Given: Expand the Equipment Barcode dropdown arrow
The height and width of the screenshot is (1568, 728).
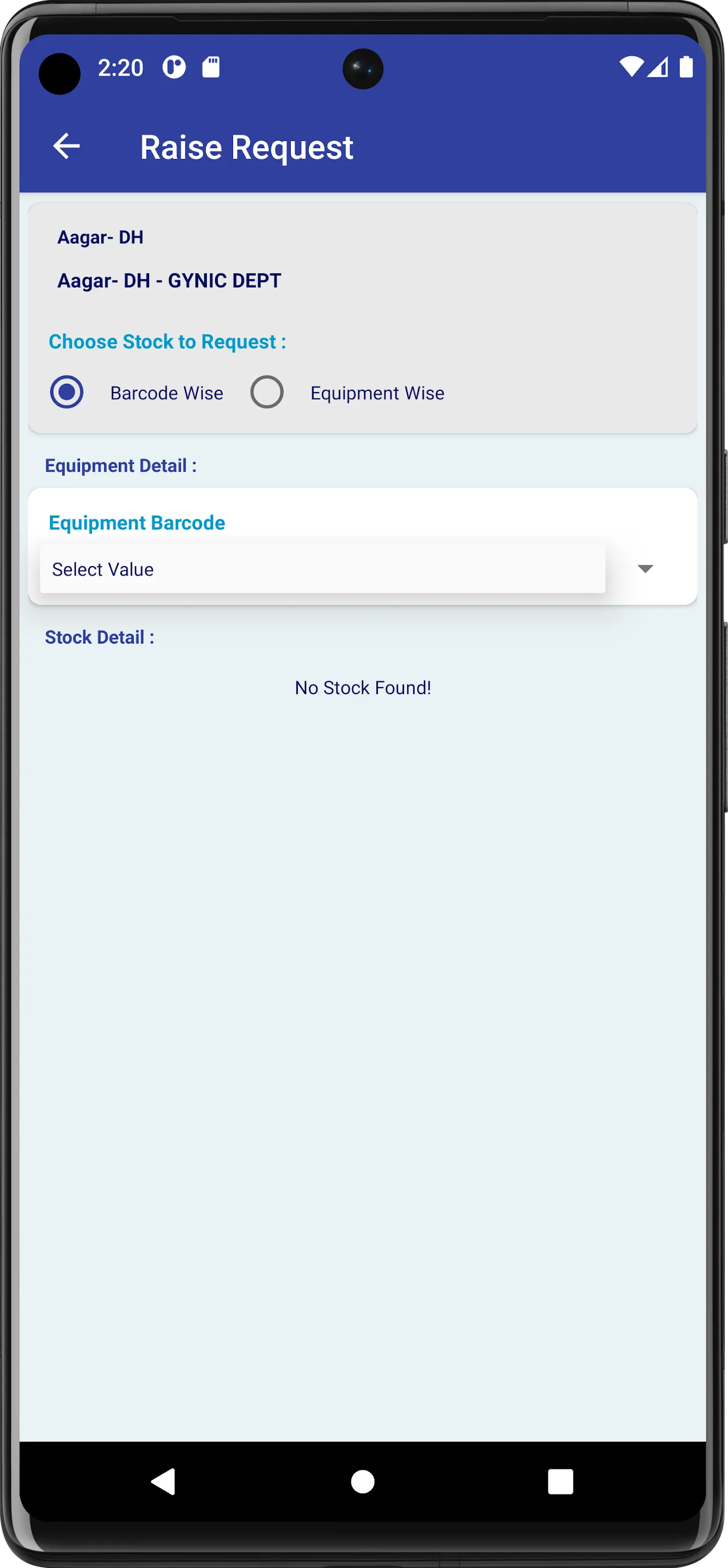Looking at the screenshot, I should click(645, 568).
